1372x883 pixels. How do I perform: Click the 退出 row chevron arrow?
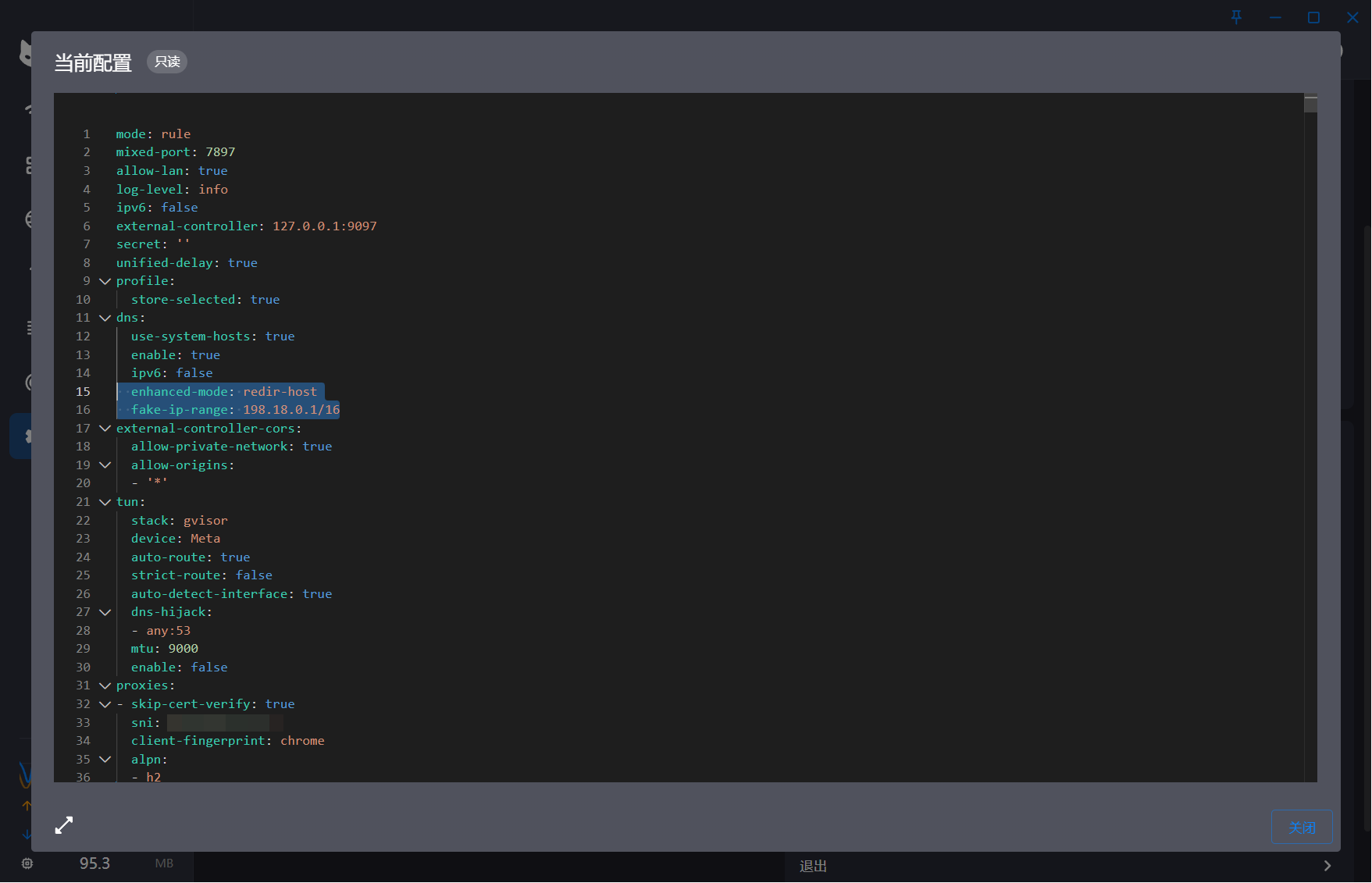tap(1327, 866)
